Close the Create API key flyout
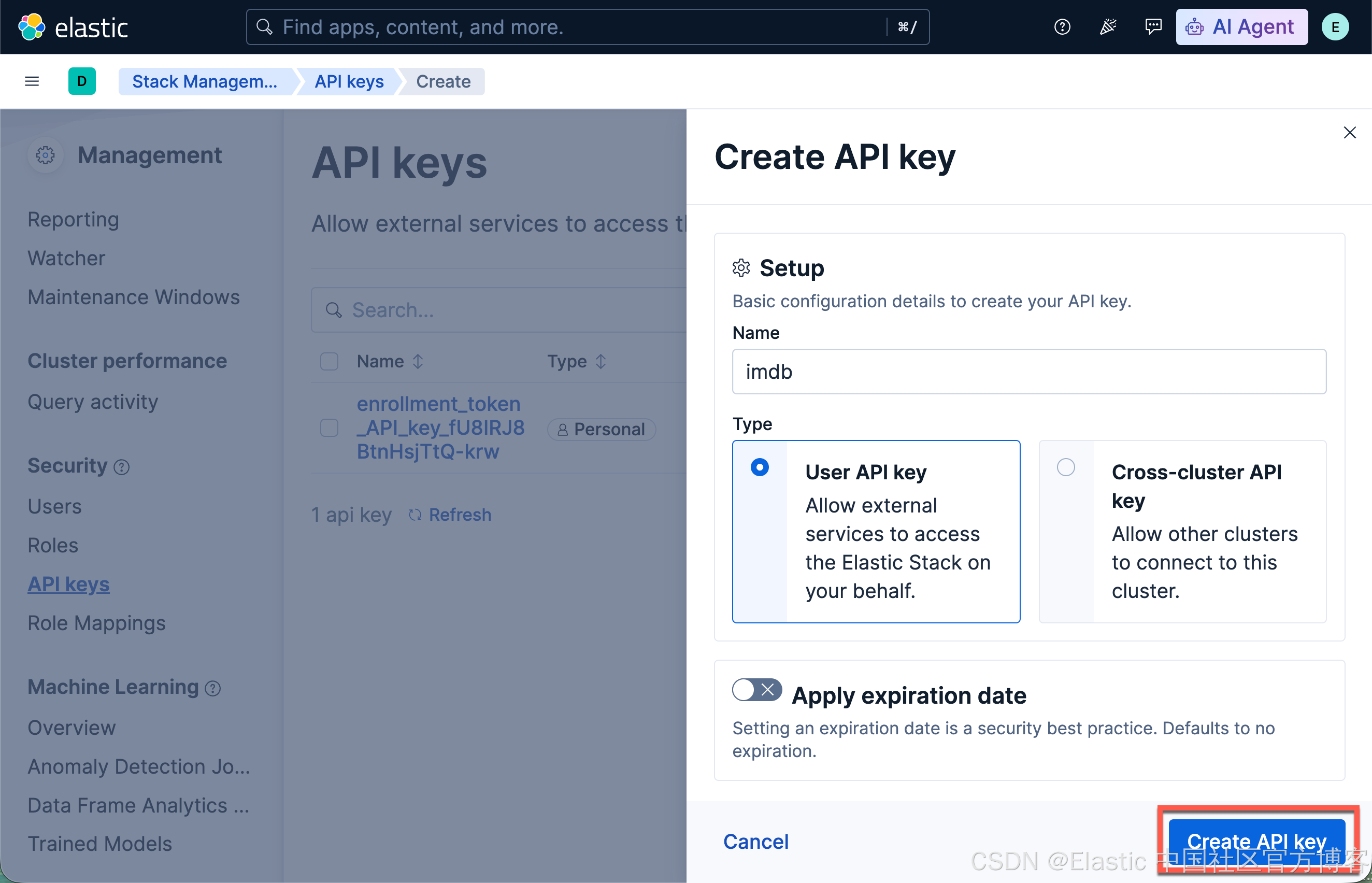The width and height of the screenshot is (1372, 883). click(1350, 133)
